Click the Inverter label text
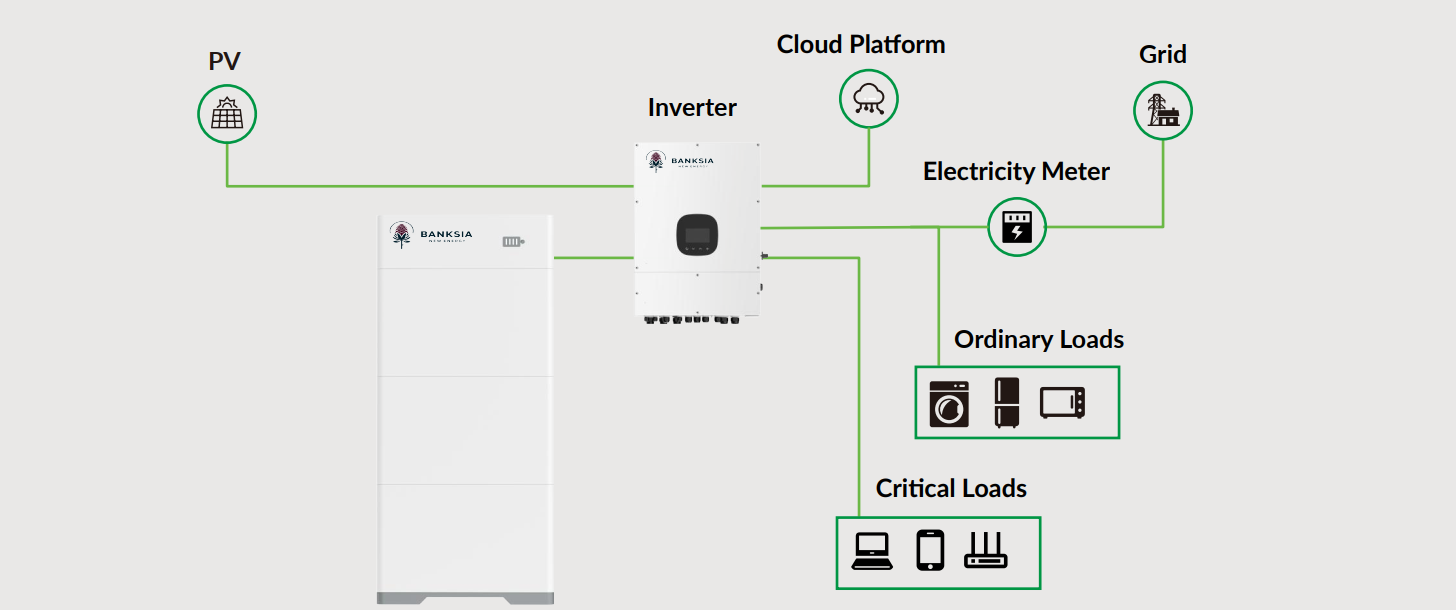This screenshot has width=1456, height=610. (x=692, y=108)
